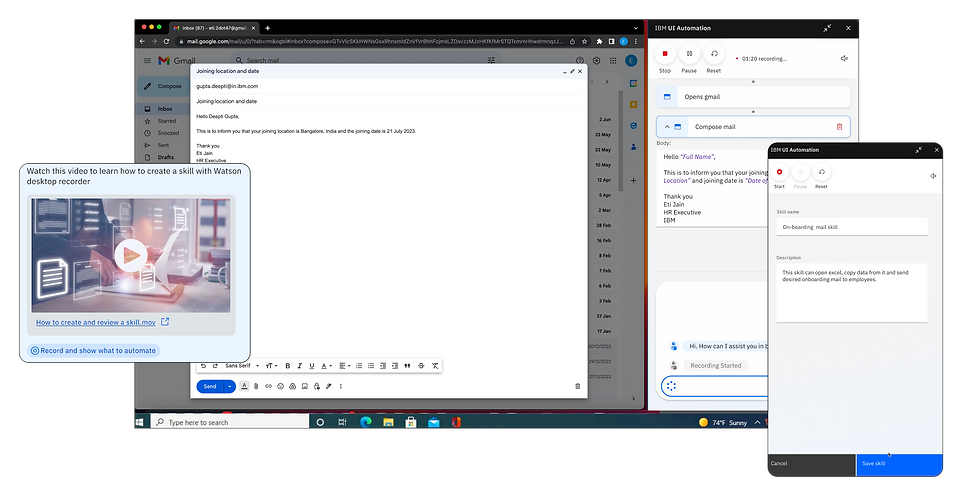Screen dimensions: 980x496
Task: Open a new browser tab
Action: coord(268,28)
